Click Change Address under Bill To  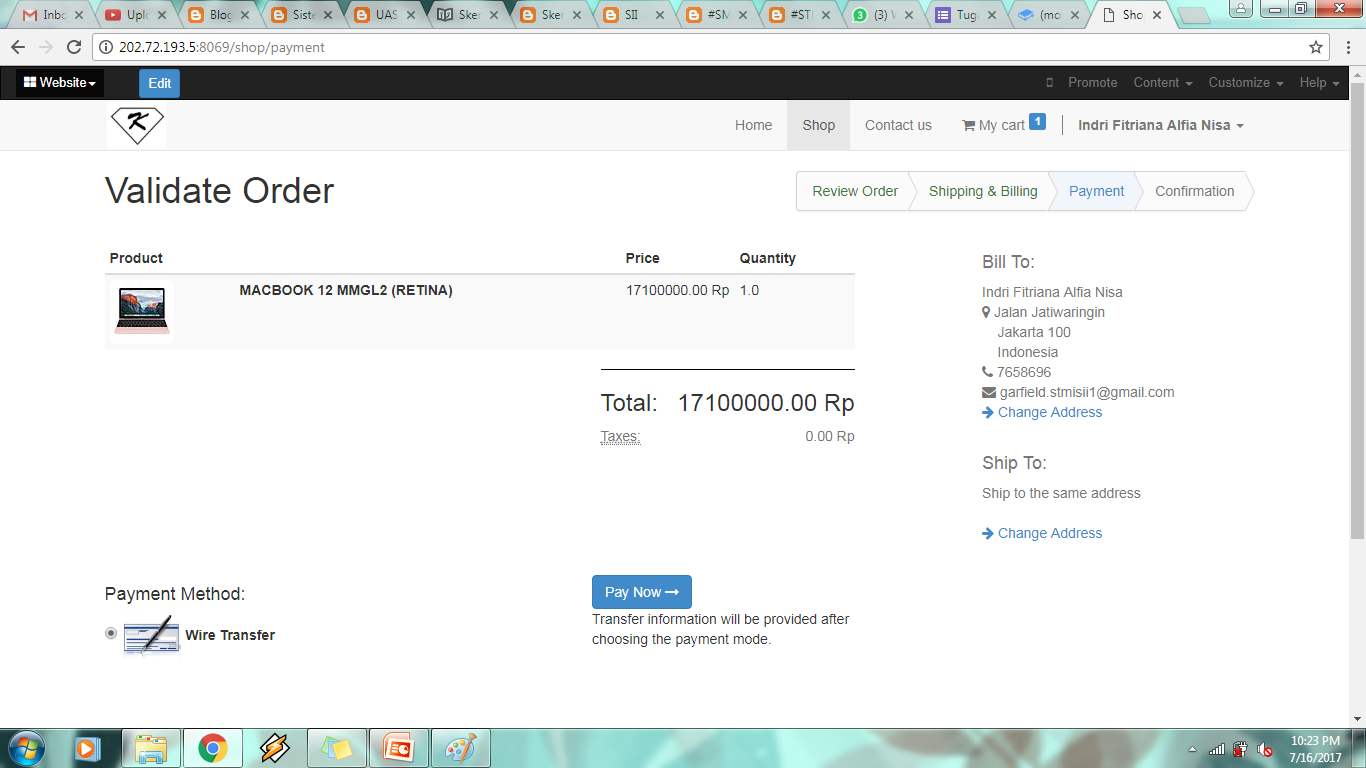tap(1049, 413)
